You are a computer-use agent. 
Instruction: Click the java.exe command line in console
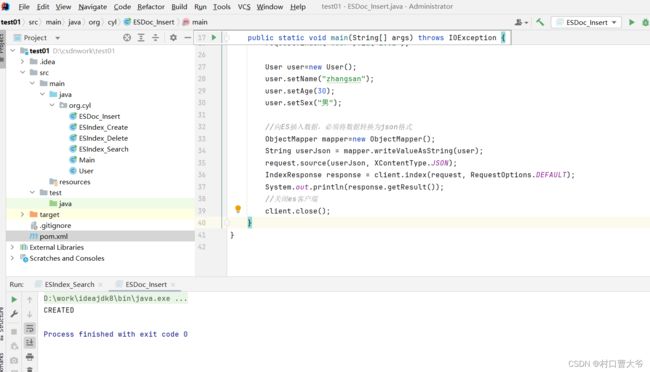tap(115, 299)
